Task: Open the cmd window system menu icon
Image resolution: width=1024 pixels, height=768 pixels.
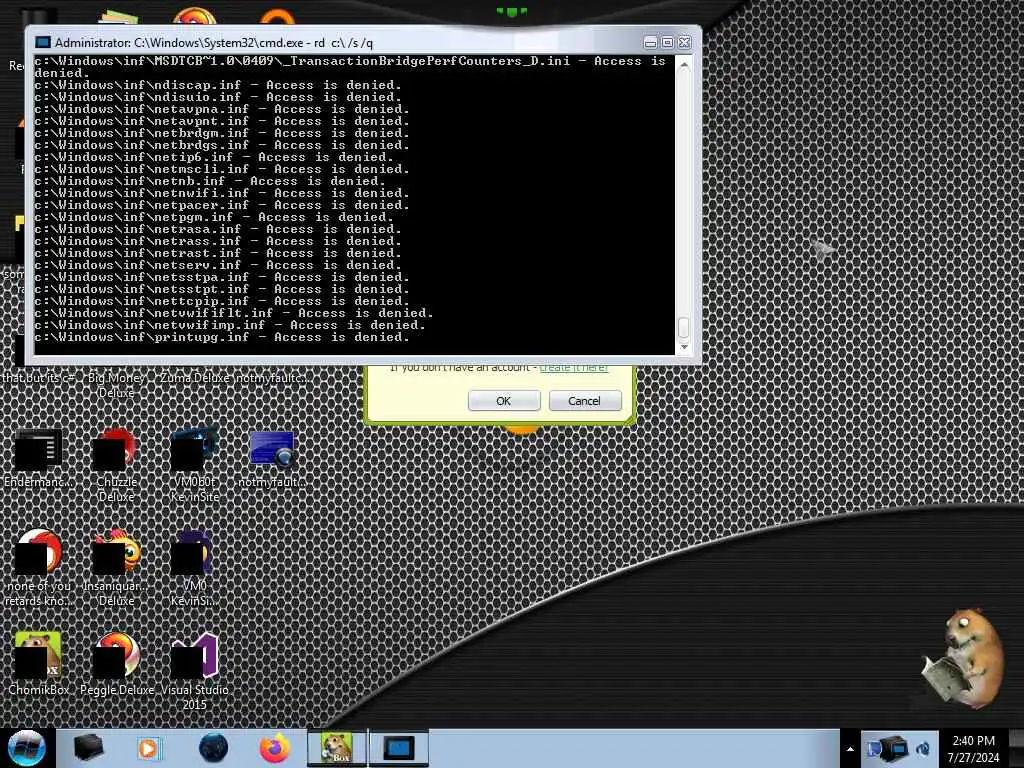Action: pyautogui.click(x=42, y=42)
